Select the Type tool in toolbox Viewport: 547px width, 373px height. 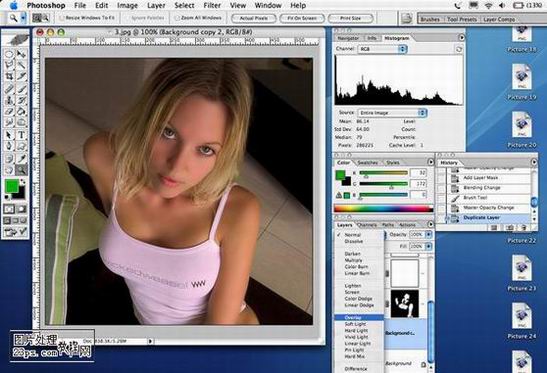point(22,135)
